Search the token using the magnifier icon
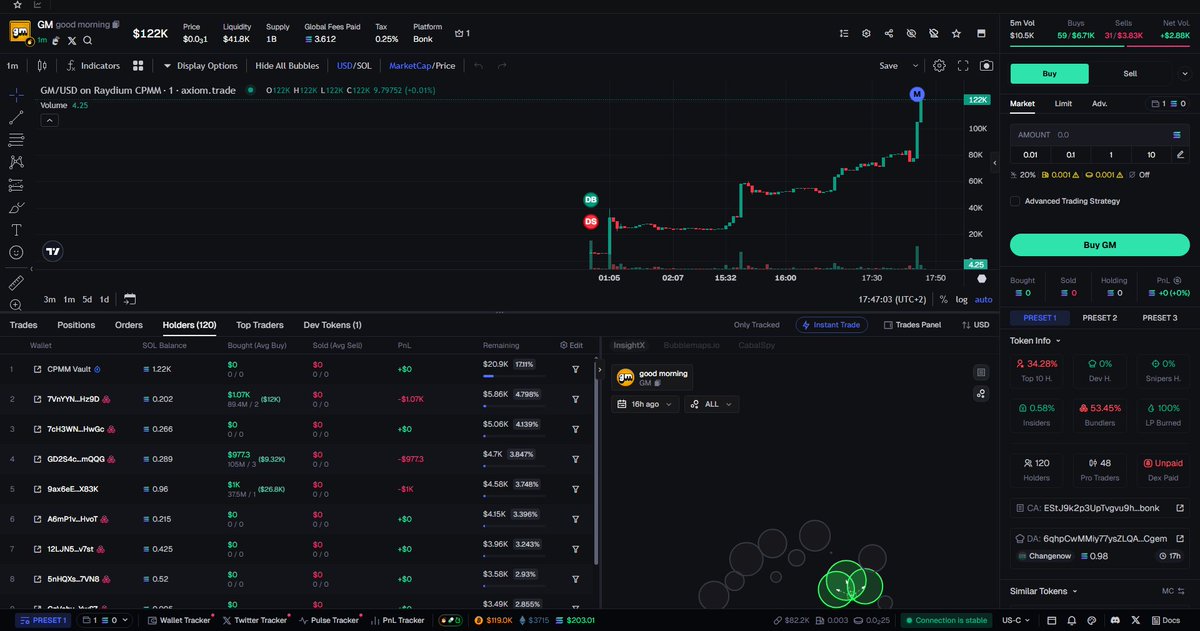Screen dimensions: 1200x631 88,41
